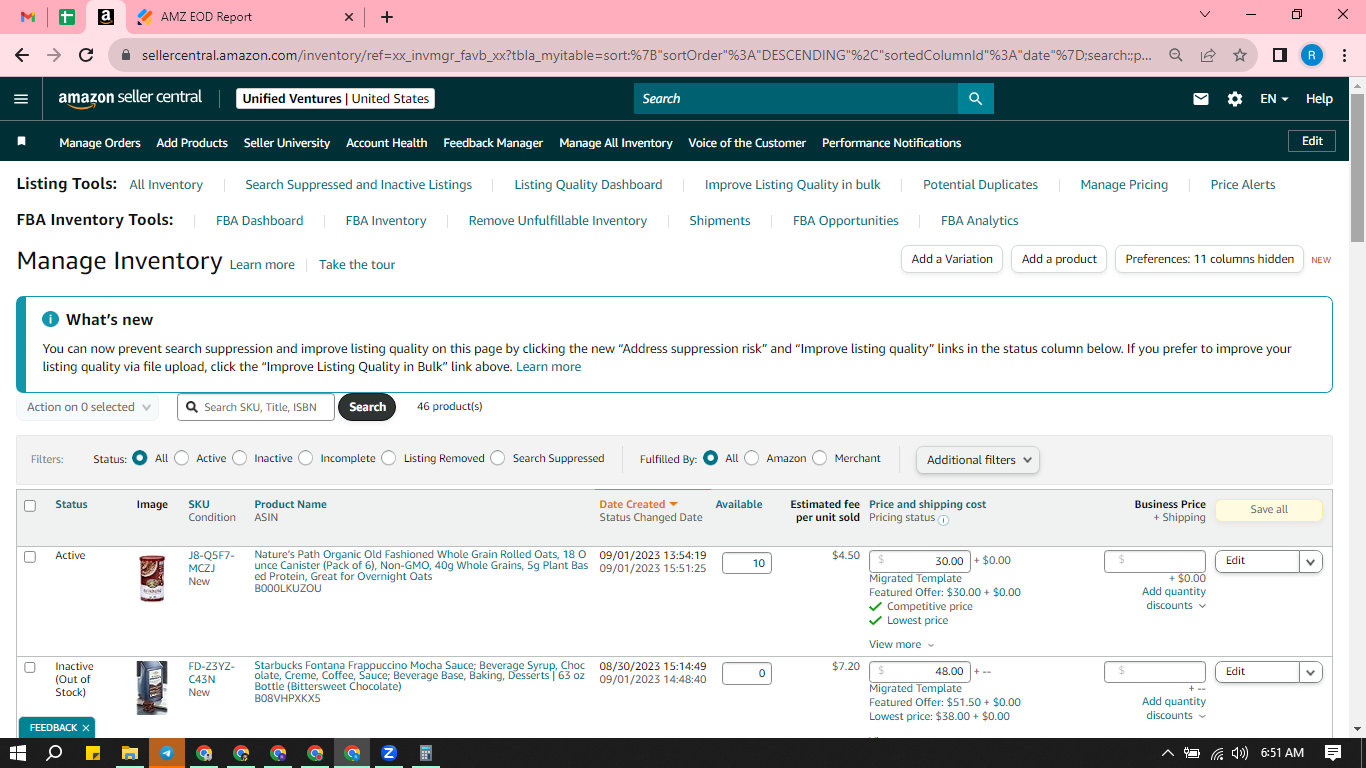Bookmark this page with the star icon
This screenshot has height=768, width=1366.
(x=1240, y=55)
